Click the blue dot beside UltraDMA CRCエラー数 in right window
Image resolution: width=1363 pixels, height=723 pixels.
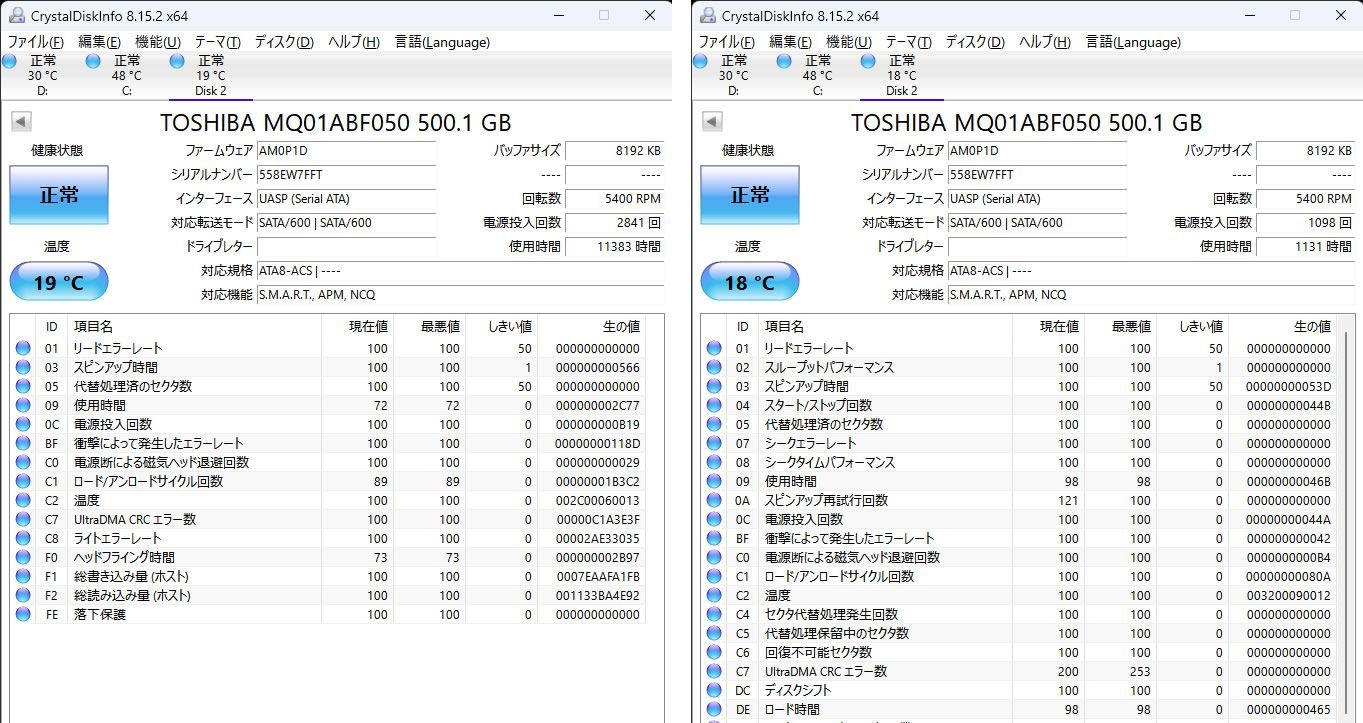pos(714,671)
